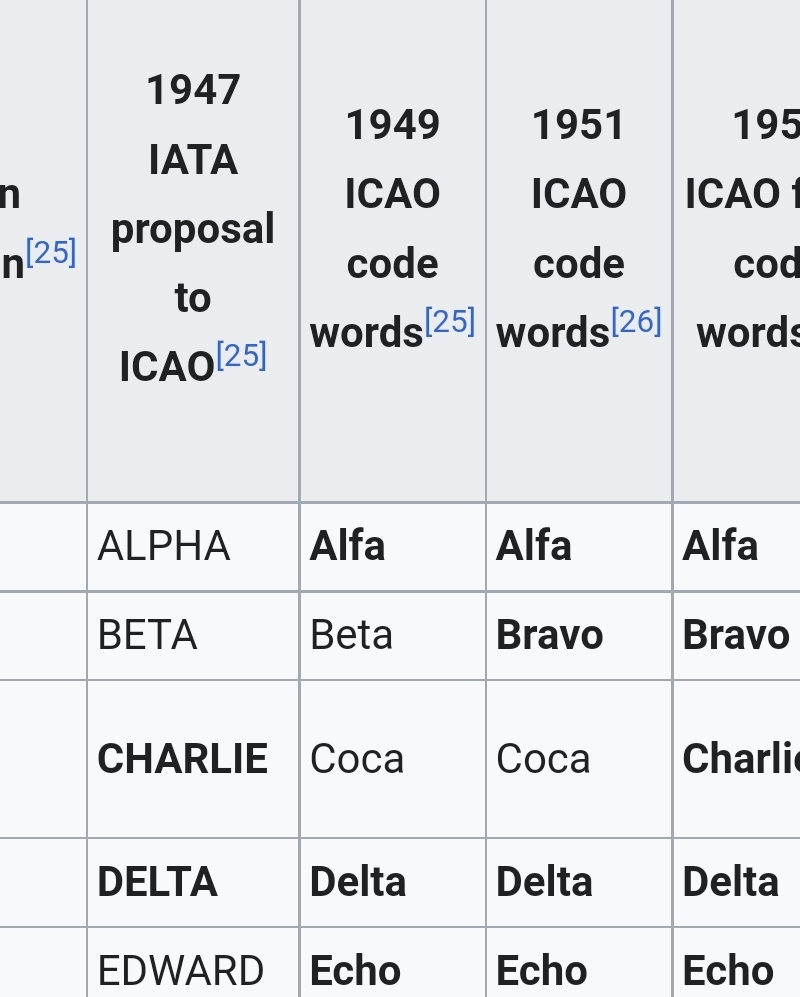Click Bravo in the 1951 column
Image resolution: width=800 pixels, height=997 pixels.
pos(549,635)
